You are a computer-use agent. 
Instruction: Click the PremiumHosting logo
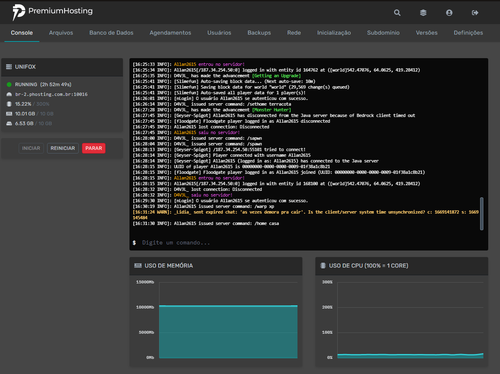point(52,12)
